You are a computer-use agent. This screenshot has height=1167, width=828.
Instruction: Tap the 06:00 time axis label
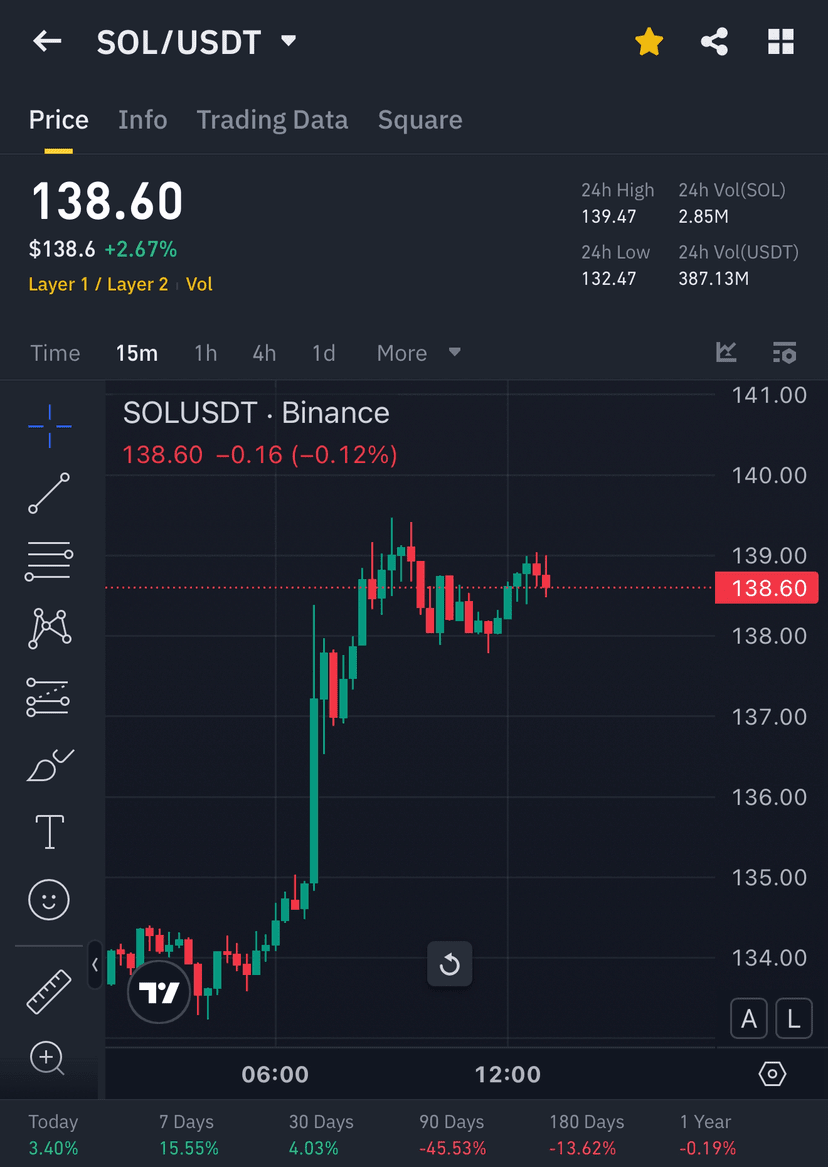coord(275,1075)
